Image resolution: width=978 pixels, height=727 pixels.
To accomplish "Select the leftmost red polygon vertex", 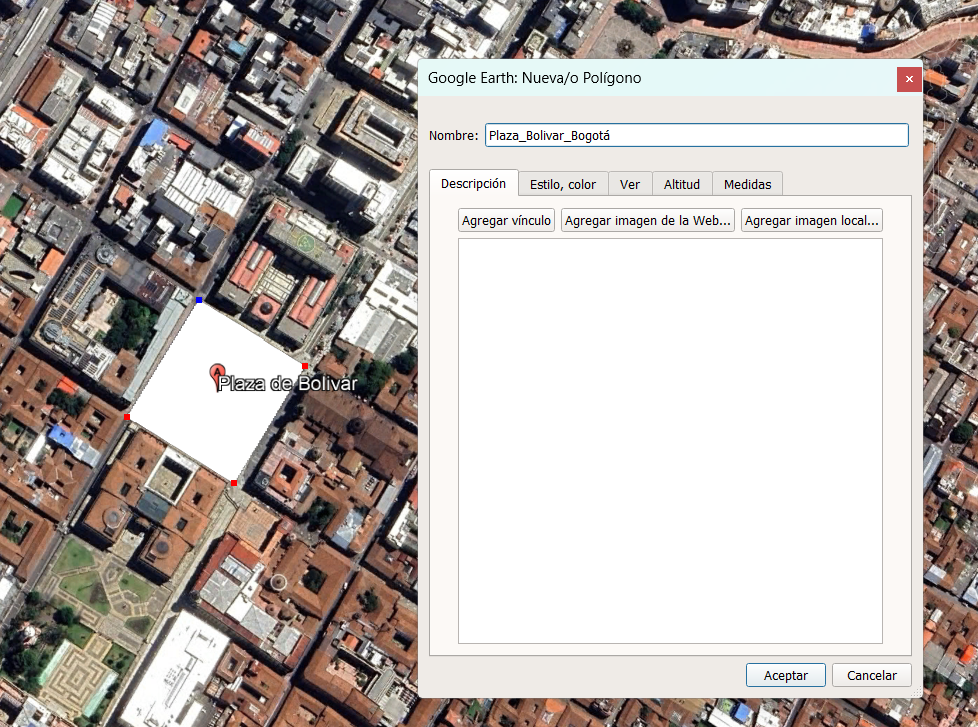I will [127, 417].
